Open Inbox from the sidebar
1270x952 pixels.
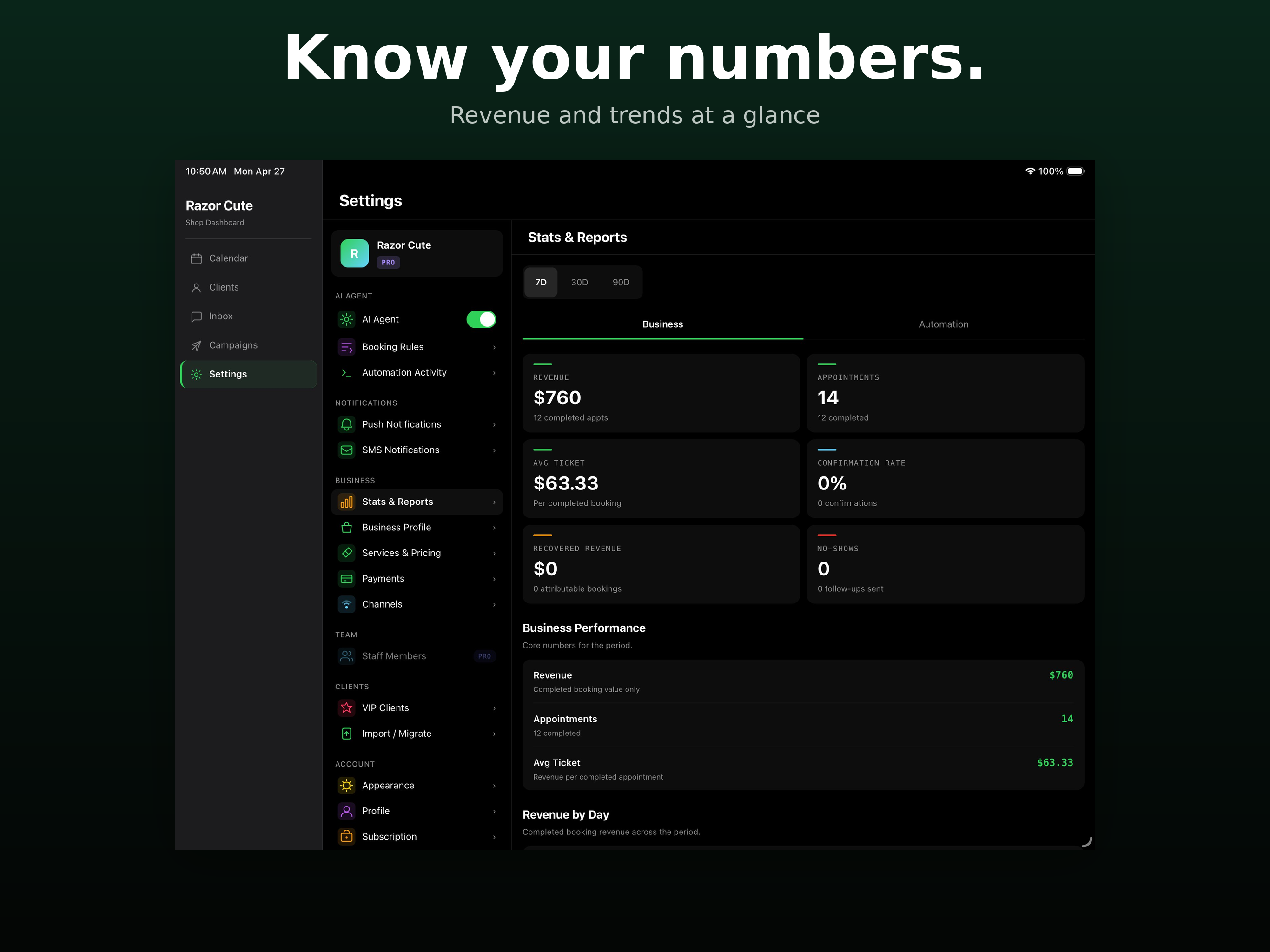coord(249,317)
